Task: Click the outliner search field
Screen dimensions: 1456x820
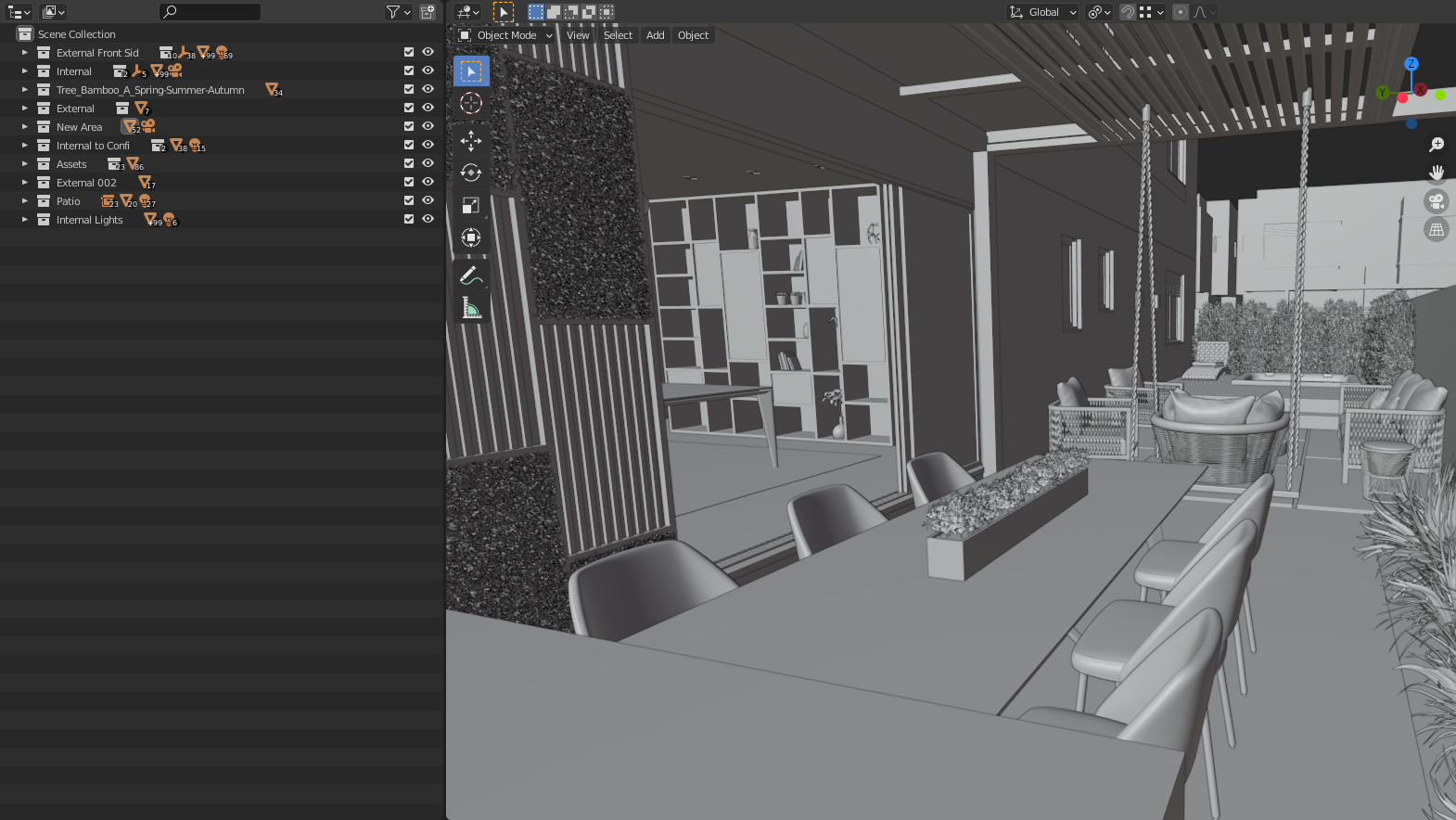Action: coord(210,12)
